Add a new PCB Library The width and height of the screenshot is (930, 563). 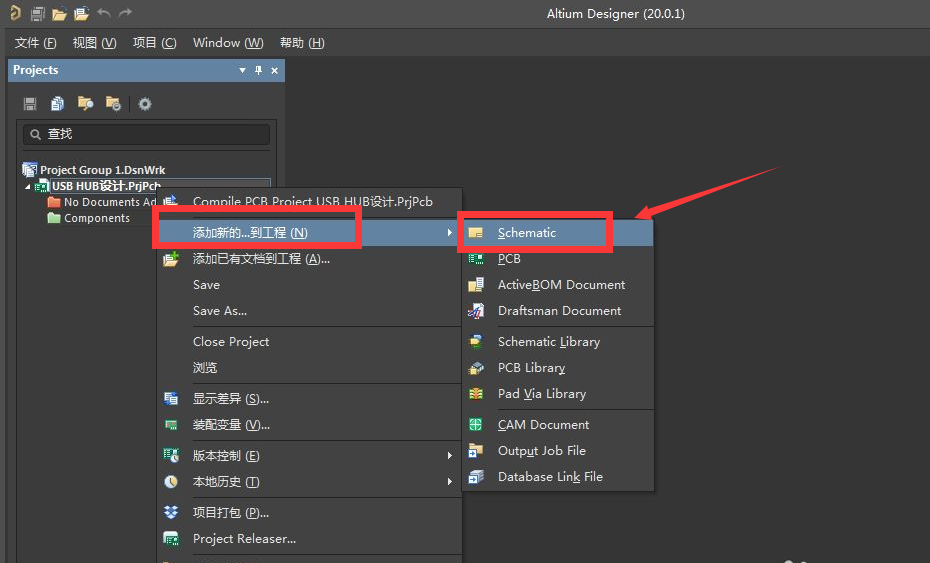coord(558,368)
